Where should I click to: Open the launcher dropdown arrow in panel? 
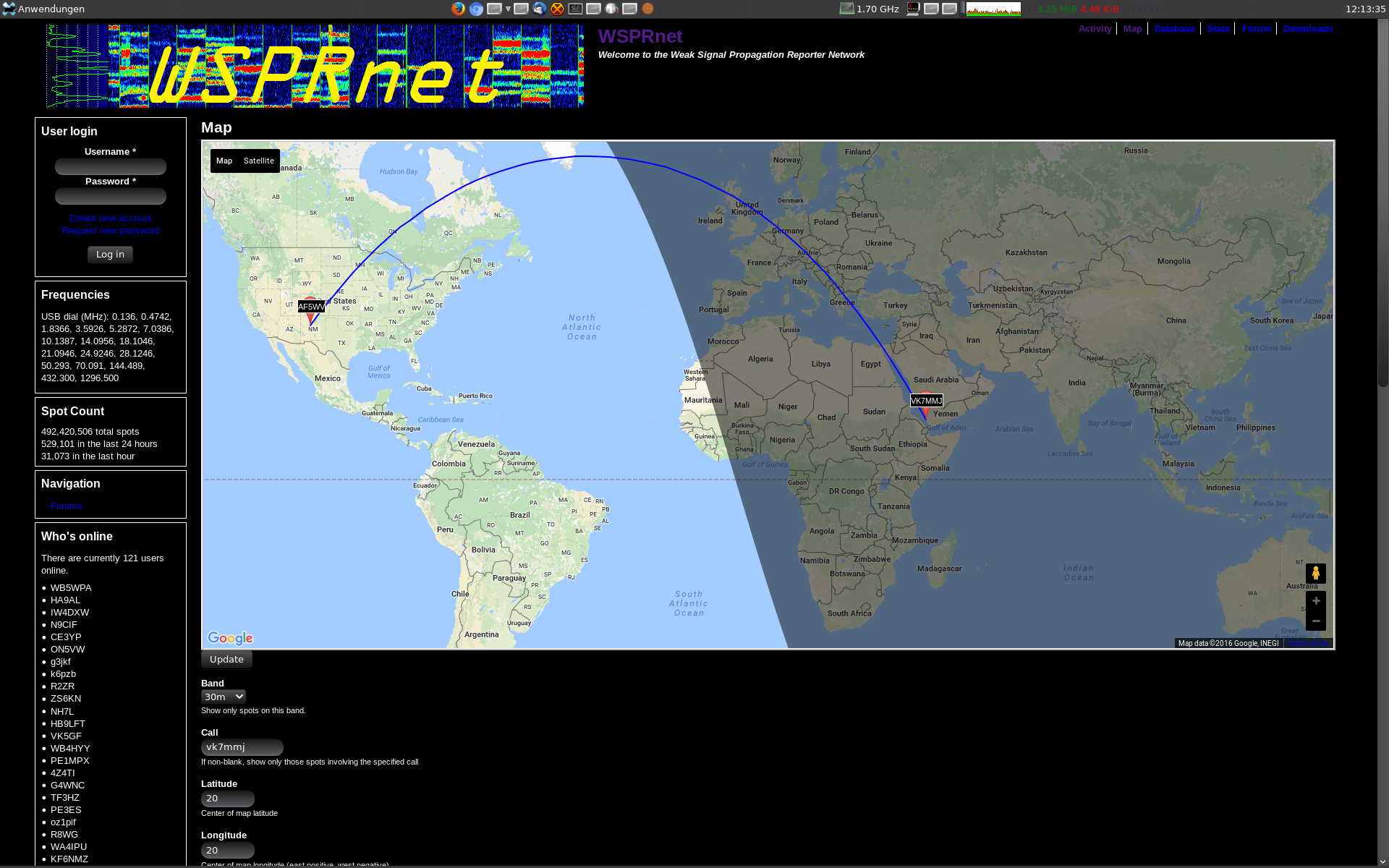click(x=508, y=9)
